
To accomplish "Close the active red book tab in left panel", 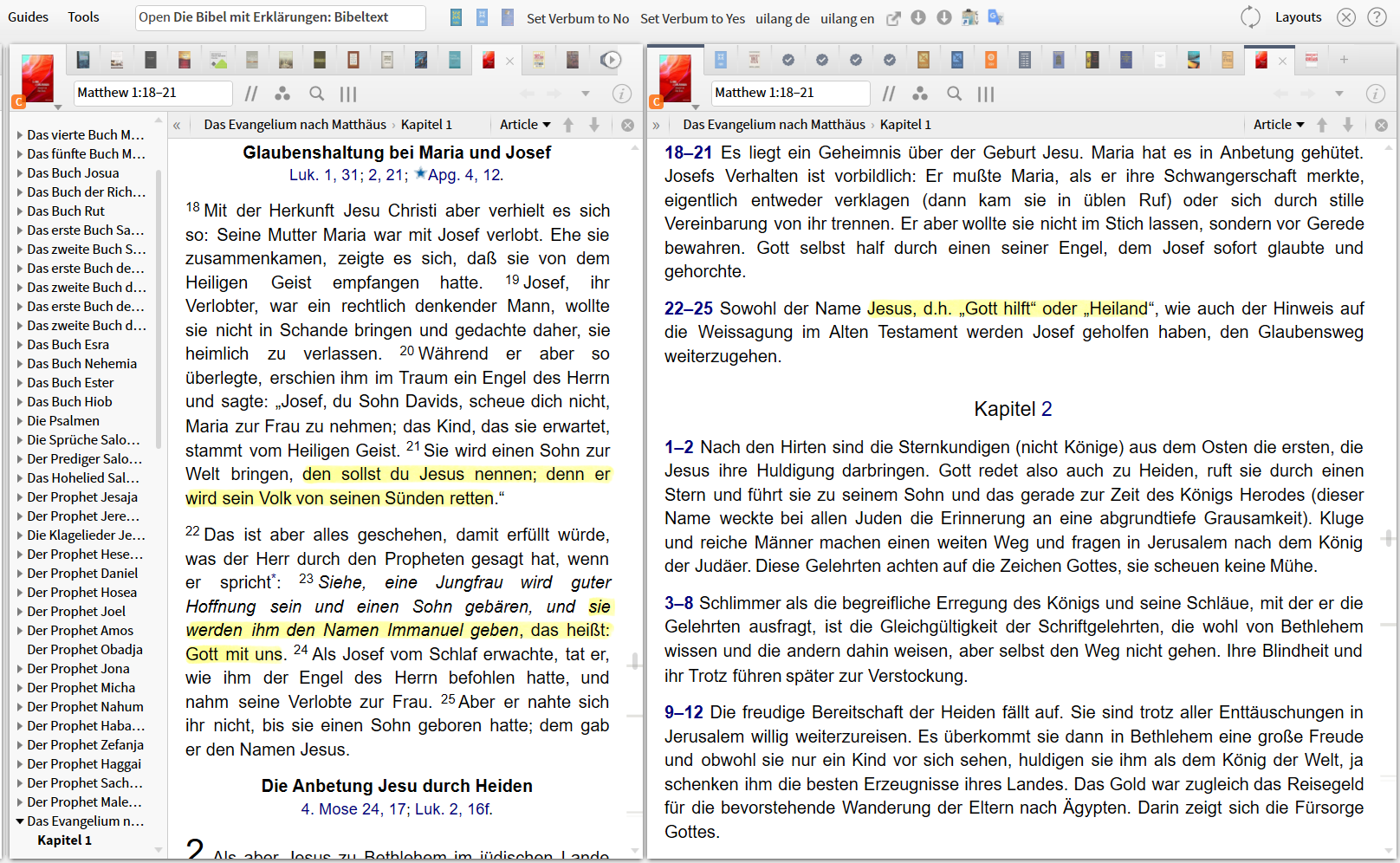I will 509,61.
